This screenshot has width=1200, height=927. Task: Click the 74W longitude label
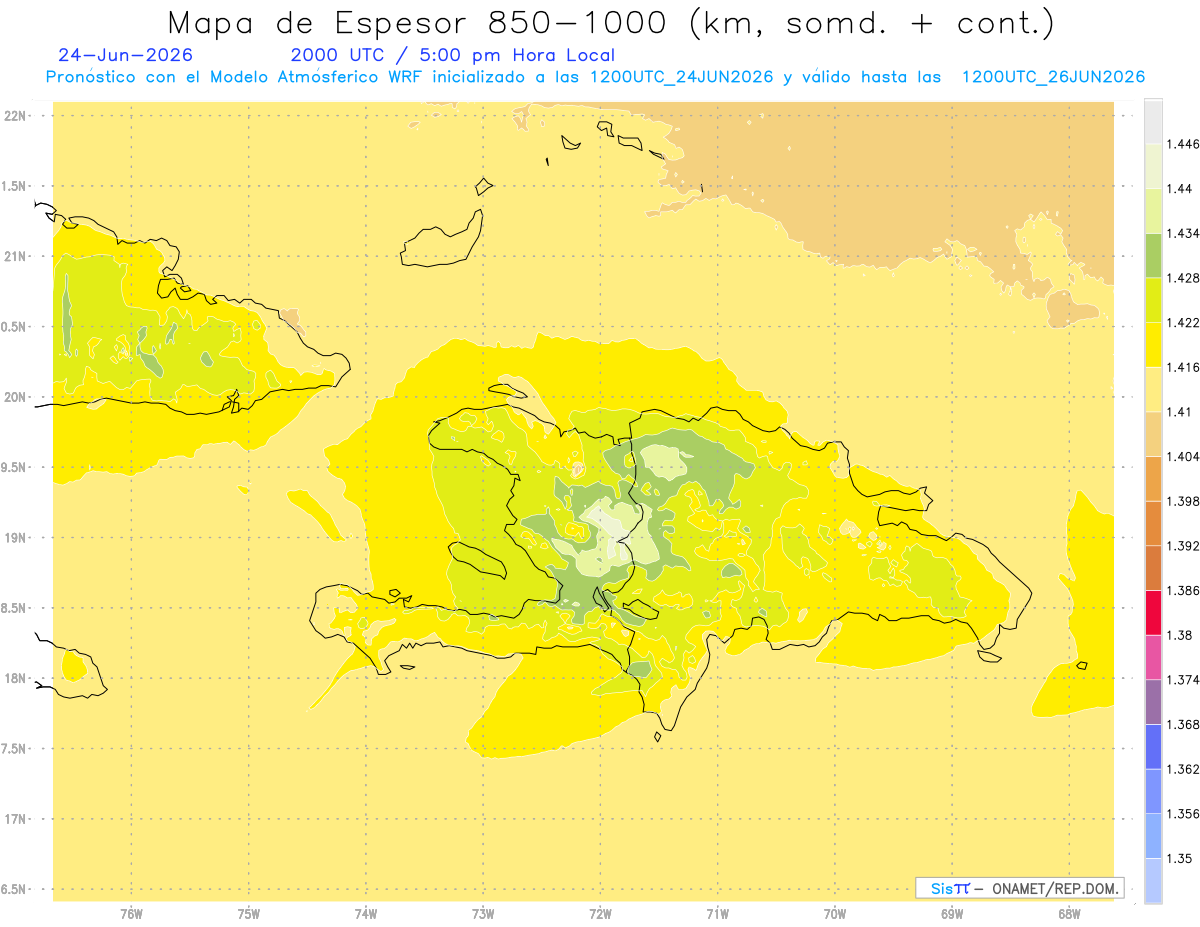coord(366,913)
